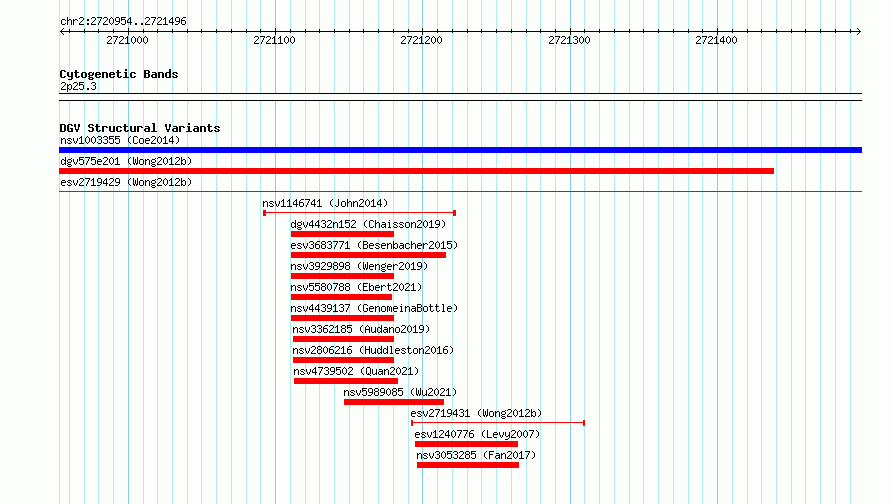Click the nsv5989085 (Wu2021) label
890x504 pixels.
point(400,392)
